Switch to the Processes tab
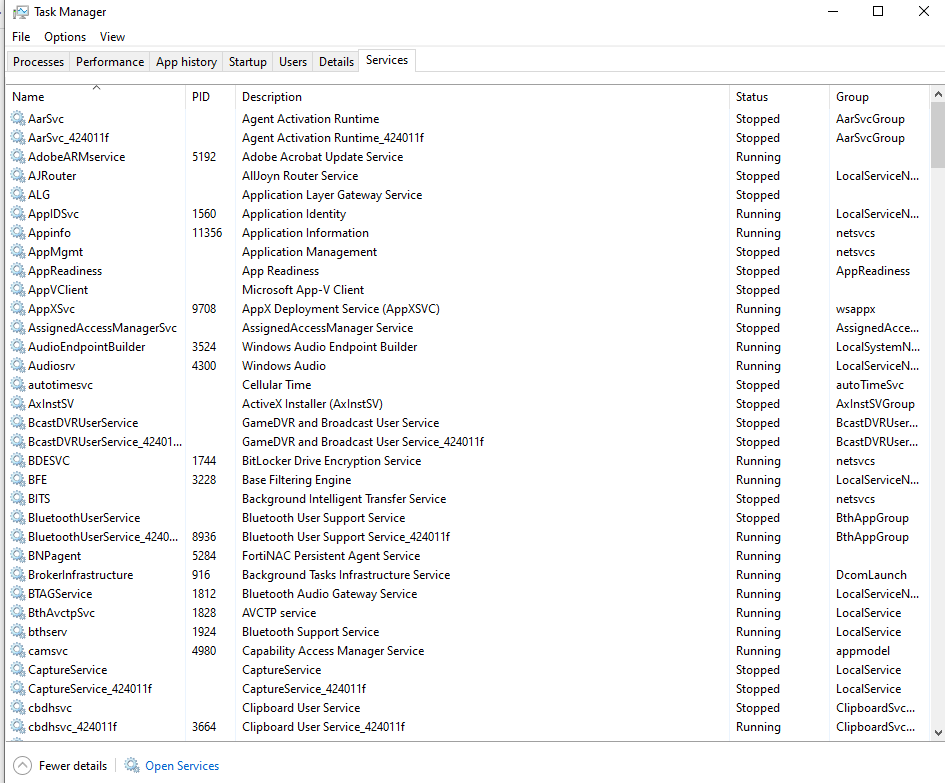 pyautogui.click(x=39, y=61)
